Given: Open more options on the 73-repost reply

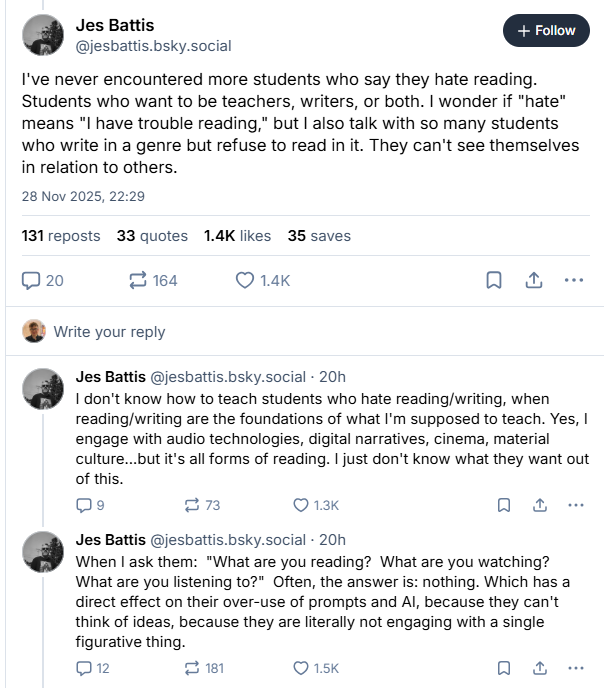Looking at the screenshot, I should tap(575, 505).
